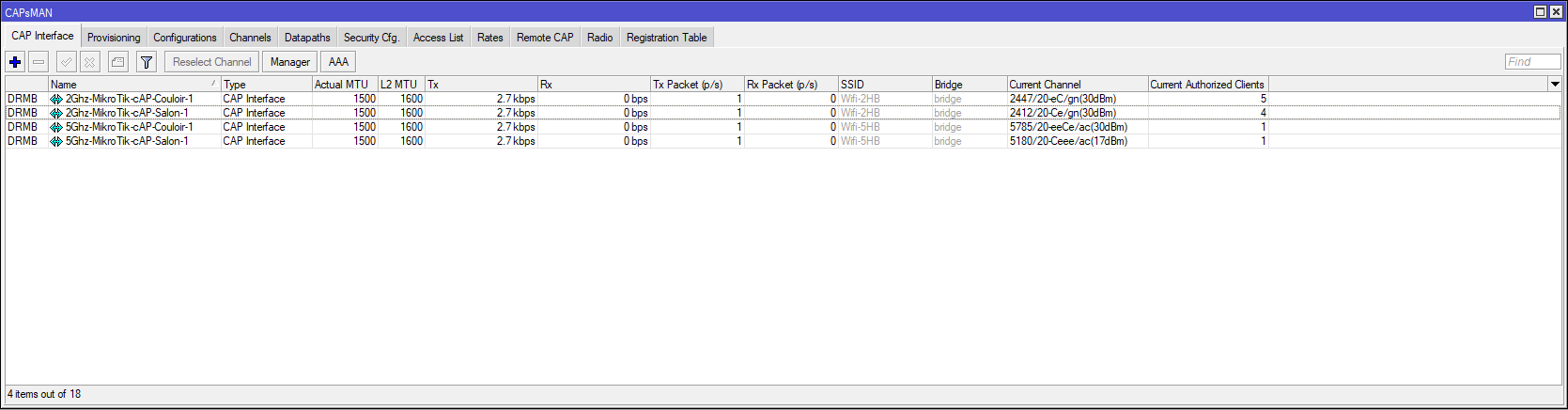Click the DRMB flags of 2Ghz Couloir-1 row
This screenshot has height=410, width=1568.
[23, 99]
